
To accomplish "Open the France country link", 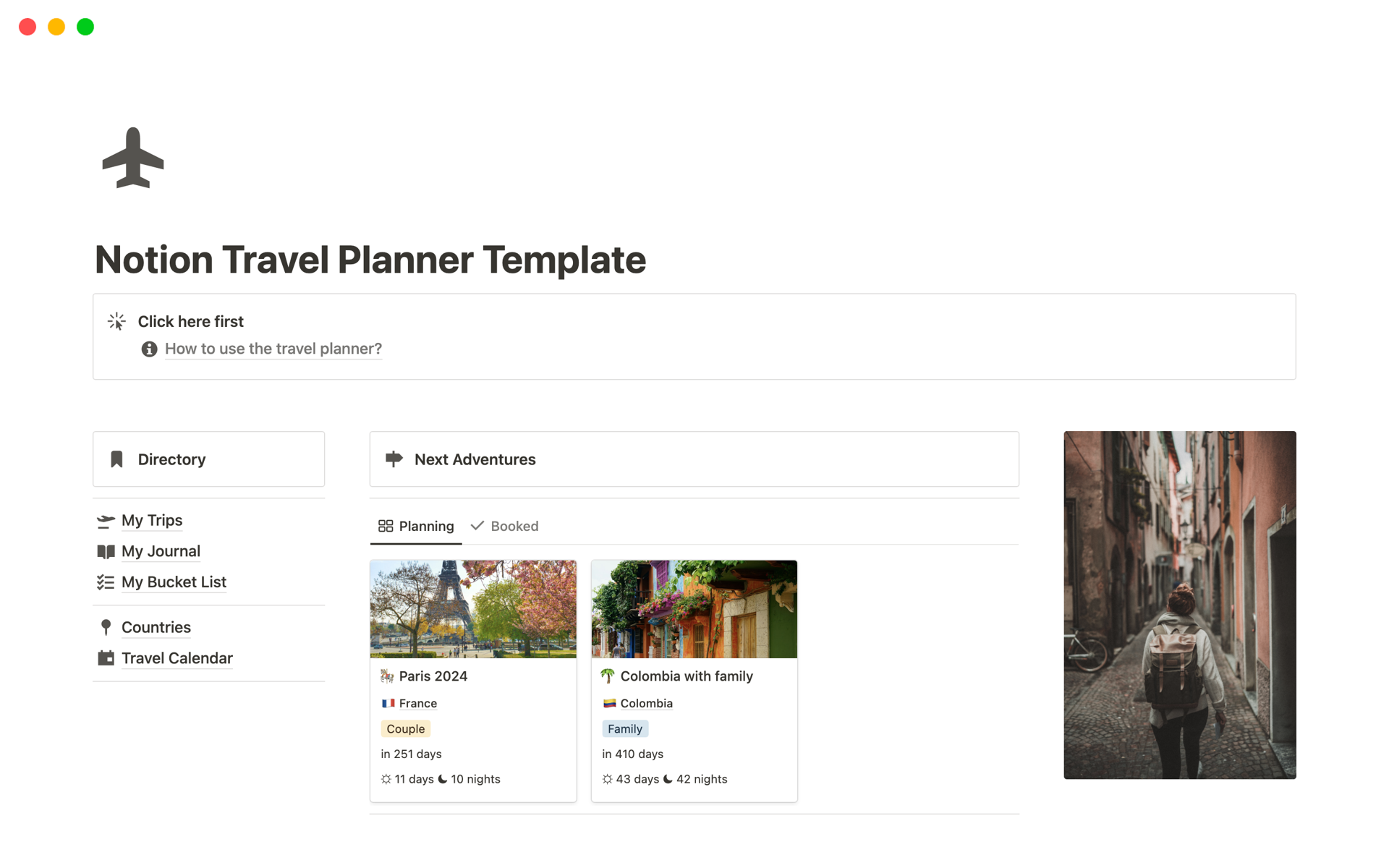I will coord(417,703).
